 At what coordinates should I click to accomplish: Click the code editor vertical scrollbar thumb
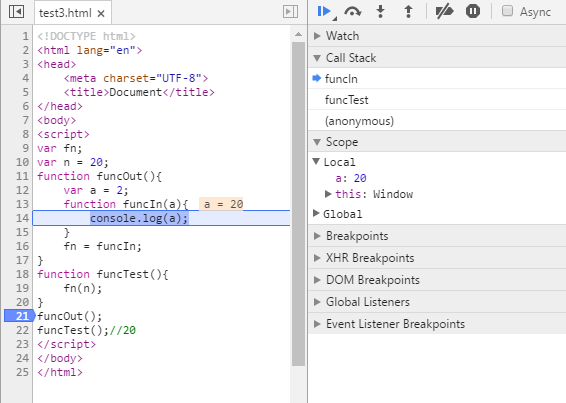(x=298, y=204)
